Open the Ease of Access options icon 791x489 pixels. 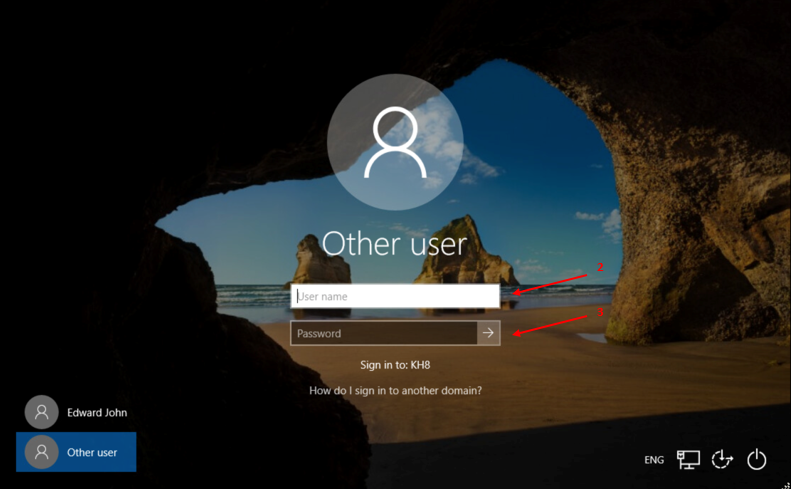(x=722, y=459)
